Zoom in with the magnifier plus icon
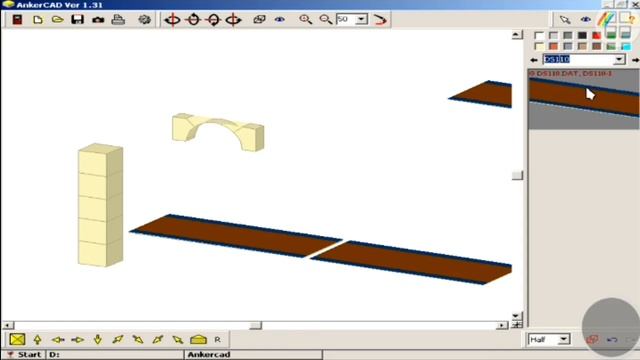This screenshot has height=360, width=640. click(x=305, y=19)
